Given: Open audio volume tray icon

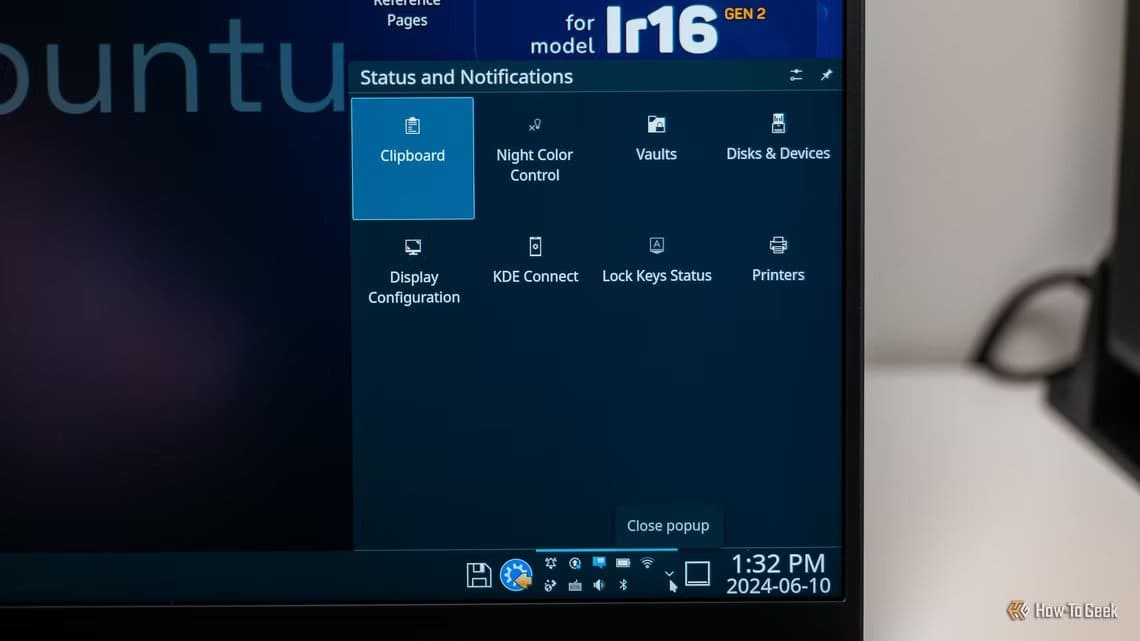Looking at the screenshot, I should pos(599,585).
